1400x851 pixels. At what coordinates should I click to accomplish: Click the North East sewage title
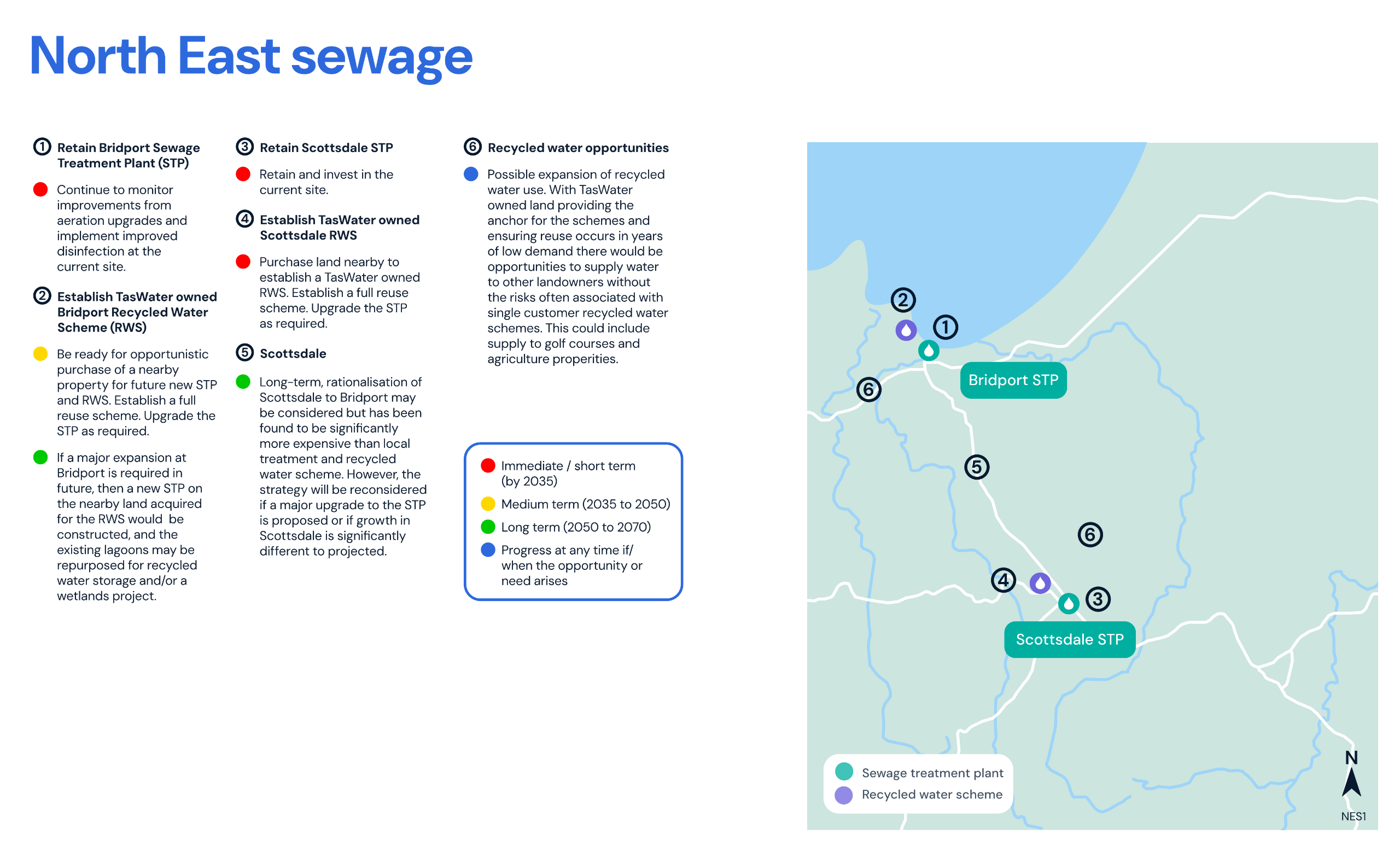coord(250,56)
